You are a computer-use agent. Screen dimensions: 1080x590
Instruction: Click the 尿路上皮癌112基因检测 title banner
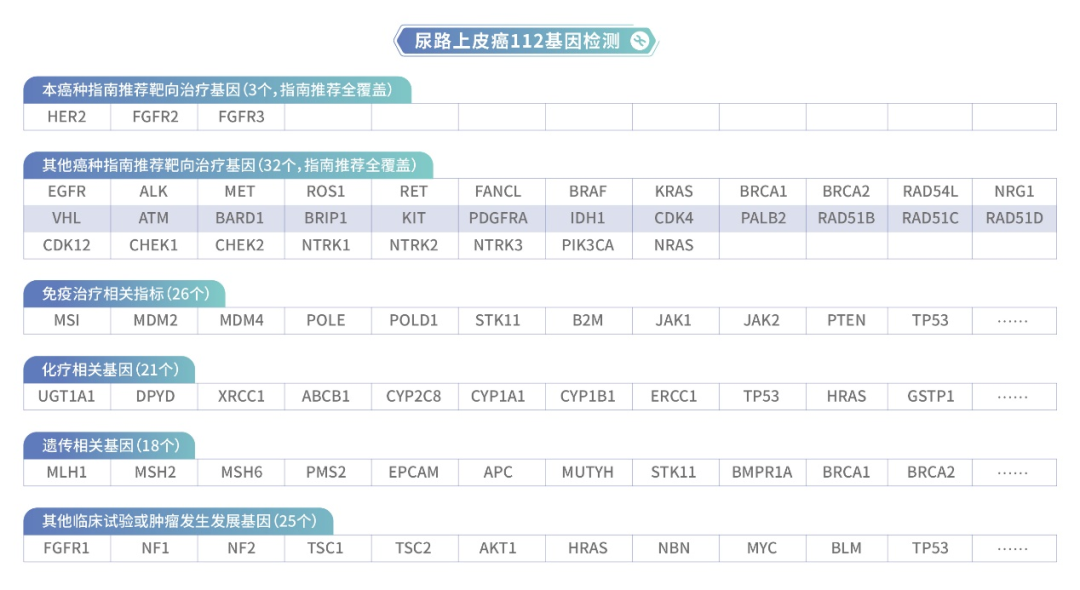point(526,41)
